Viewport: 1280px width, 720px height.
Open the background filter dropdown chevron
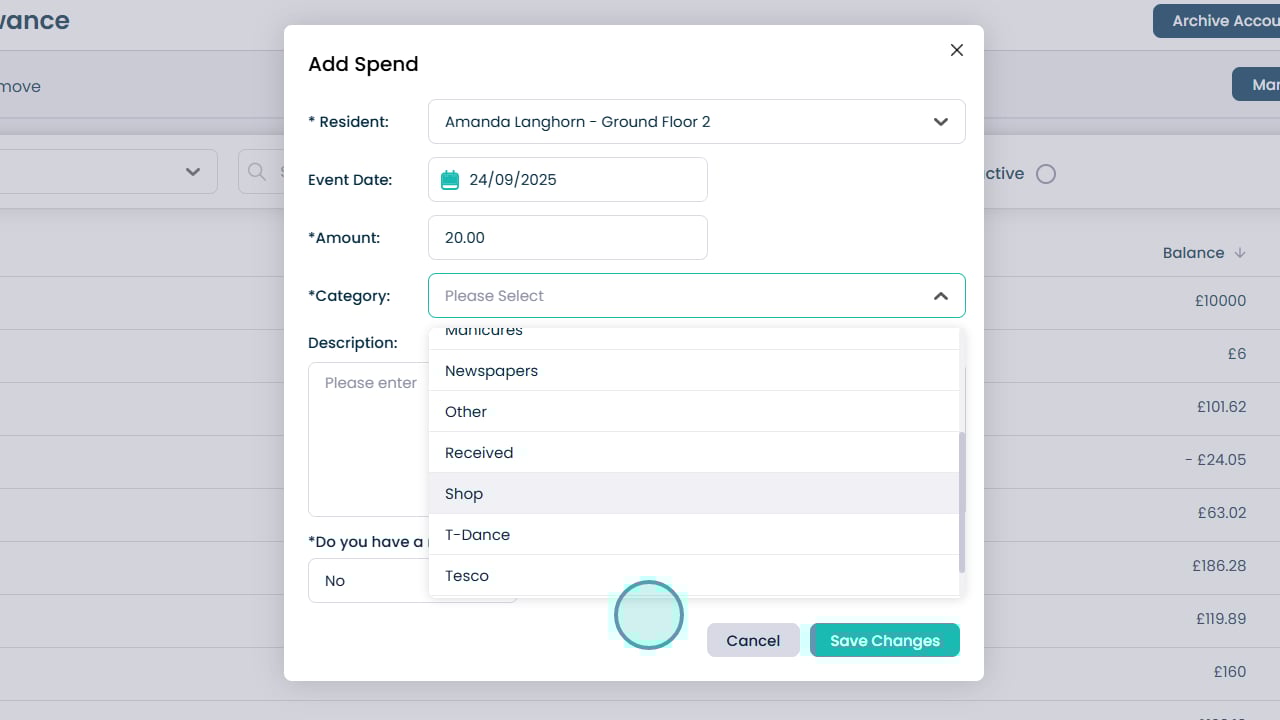pyautogui.click(x=193, y=172)
